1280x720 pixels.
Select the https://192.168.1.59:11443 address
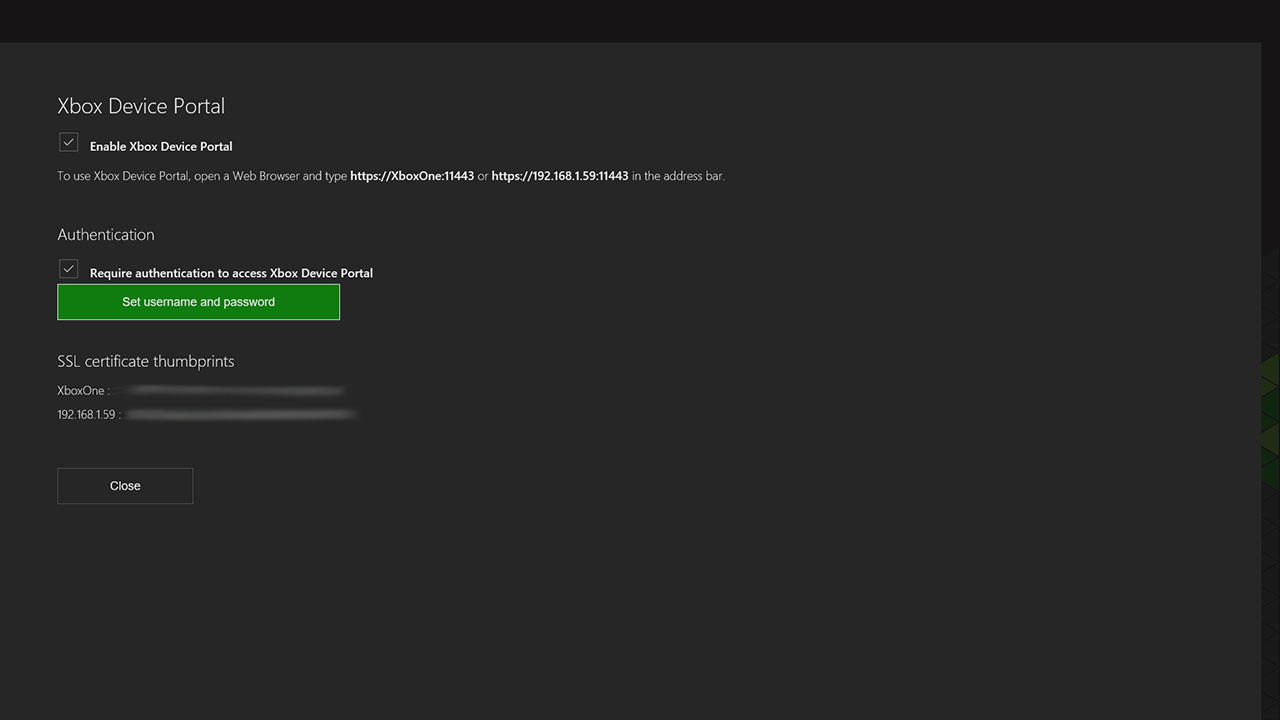(x=560, y=175)
